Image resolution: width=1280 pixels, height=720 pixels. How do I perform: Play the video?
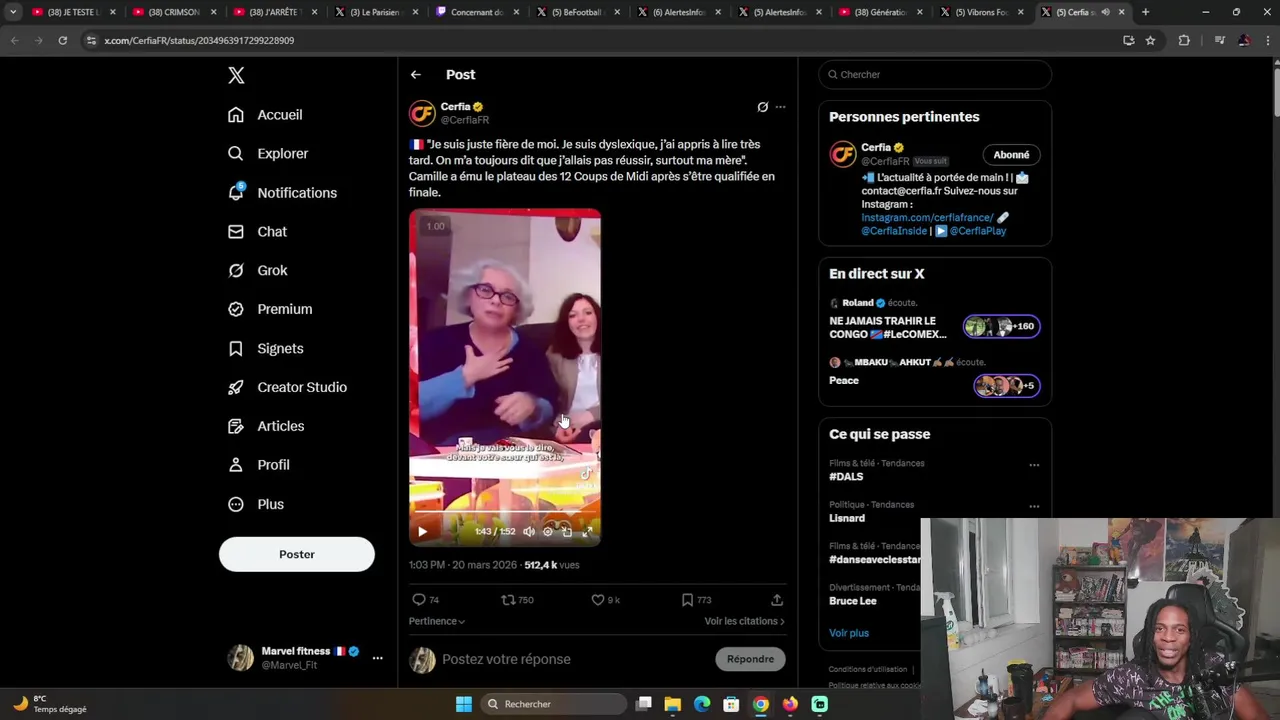click(x=422, y=532)
